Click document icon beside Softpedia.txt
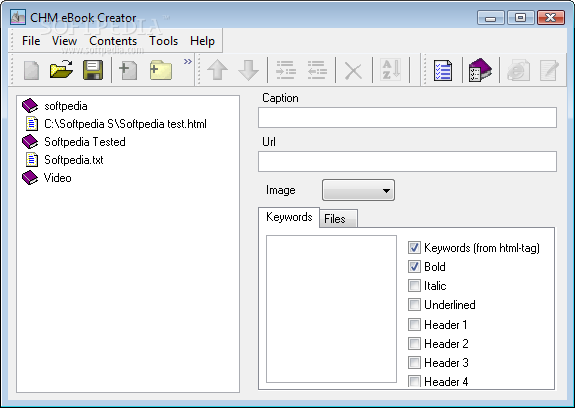Image resolution: width=575 pixels, height=408 pixels. [32, 159]
